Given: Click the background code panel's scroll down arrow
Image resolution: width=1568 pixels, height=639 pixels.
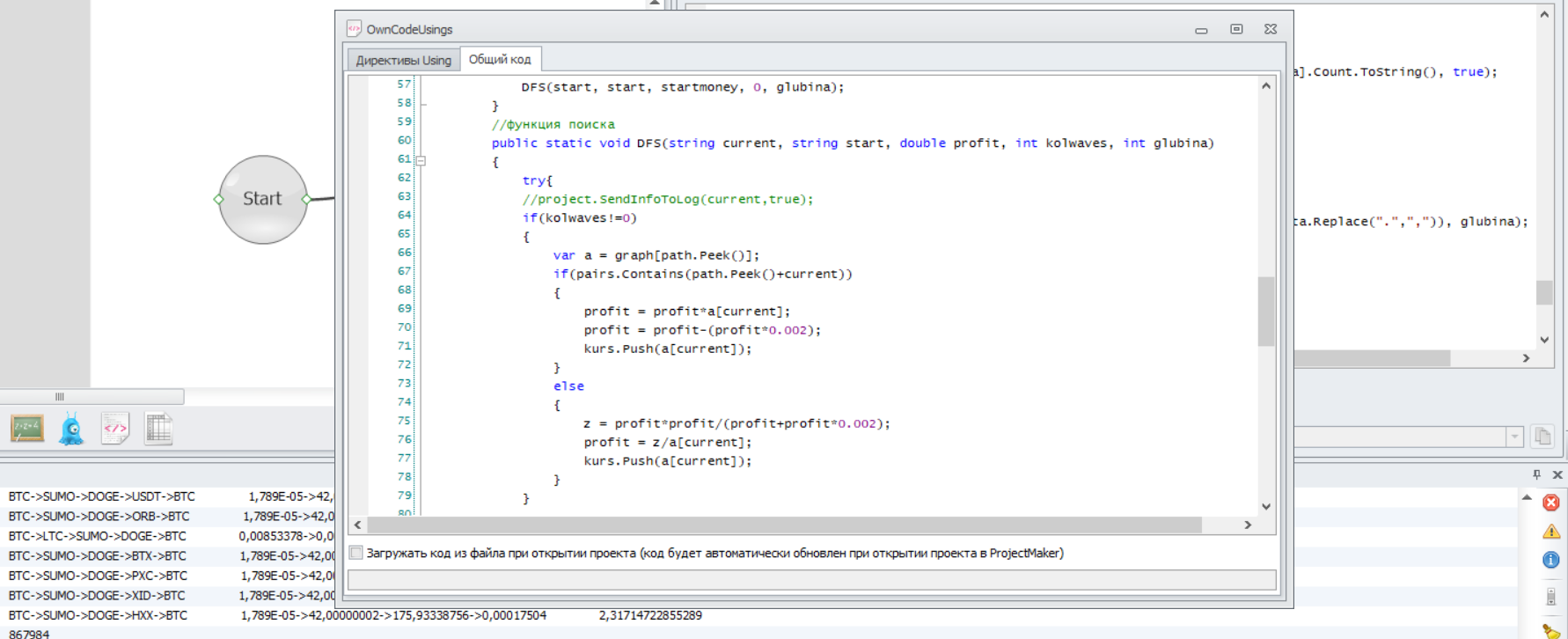Looking at the screenshot, I should (1544, 340).
